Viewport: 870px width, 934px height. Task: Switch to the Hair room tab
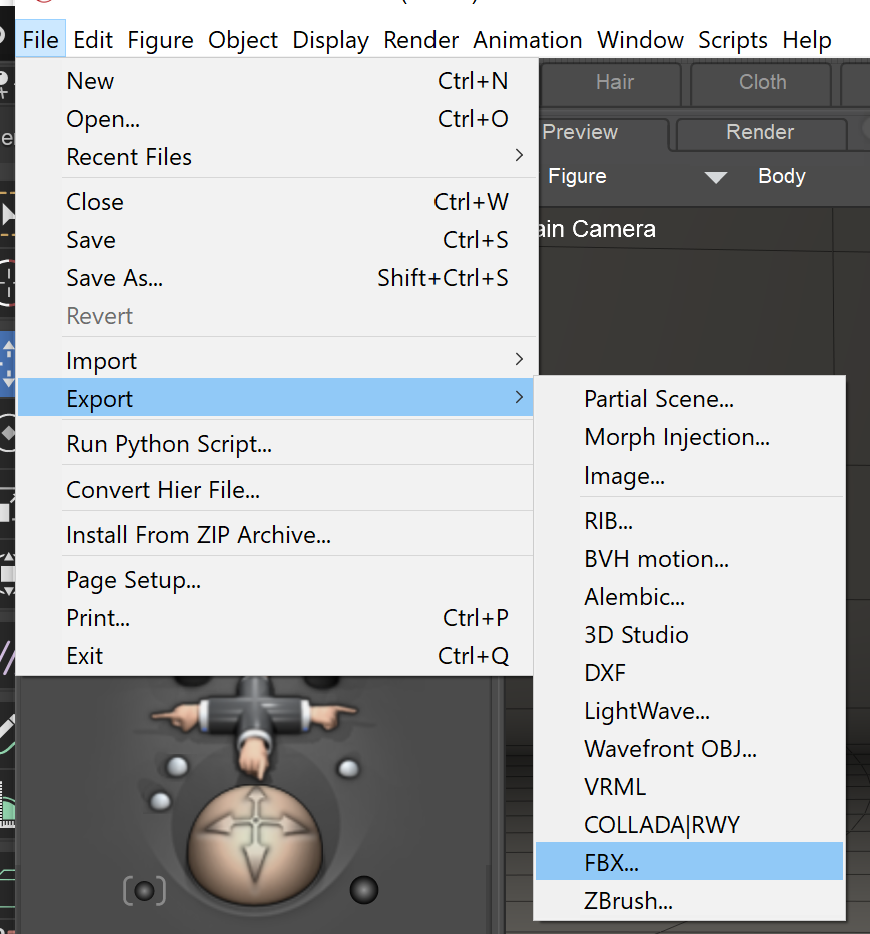[x=611, y=83]
